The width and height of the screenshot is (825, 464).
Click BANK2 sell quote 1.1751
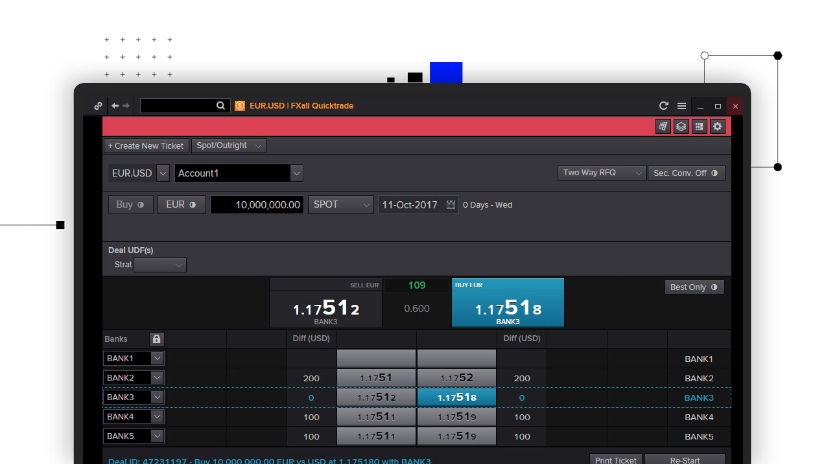[376, 378]
